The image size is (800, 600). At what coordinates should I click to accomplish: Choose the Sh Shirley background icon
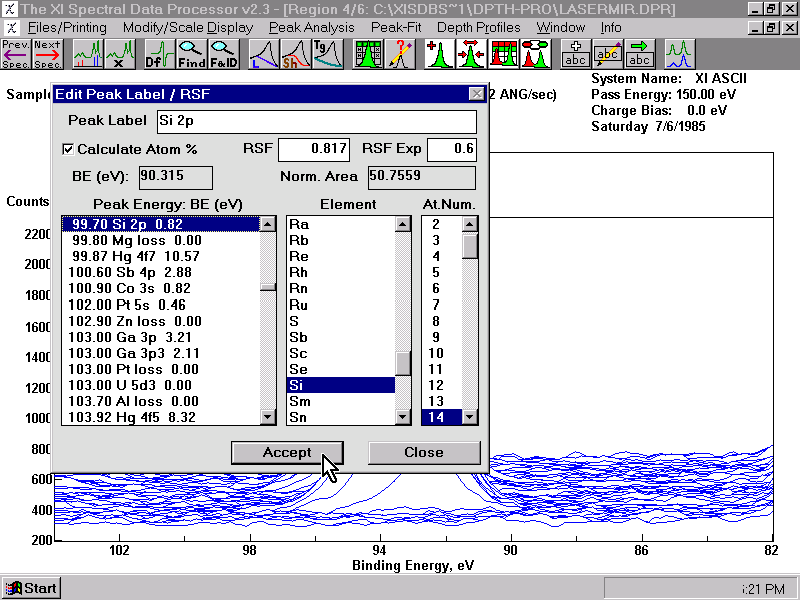pyautogui.click(x=296, y=54)
